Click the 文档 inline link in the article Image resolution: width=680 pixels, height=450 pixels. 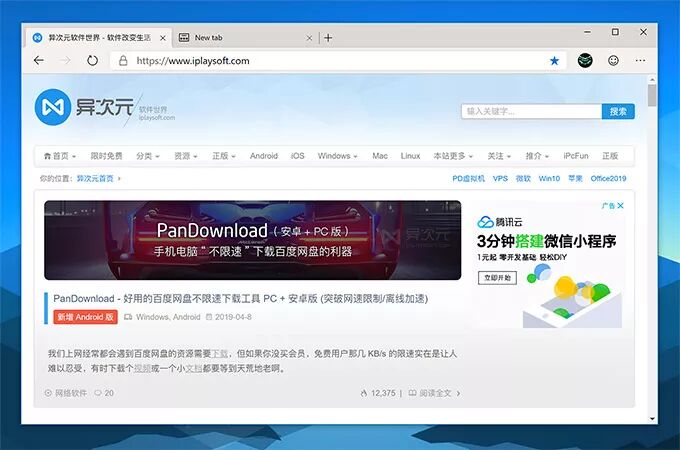194,368
